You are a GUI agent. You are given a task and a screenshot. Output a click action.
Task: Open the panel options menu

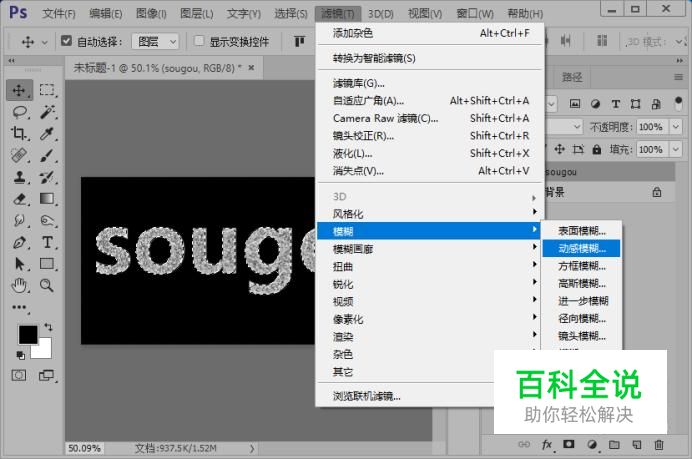[678, 77]
